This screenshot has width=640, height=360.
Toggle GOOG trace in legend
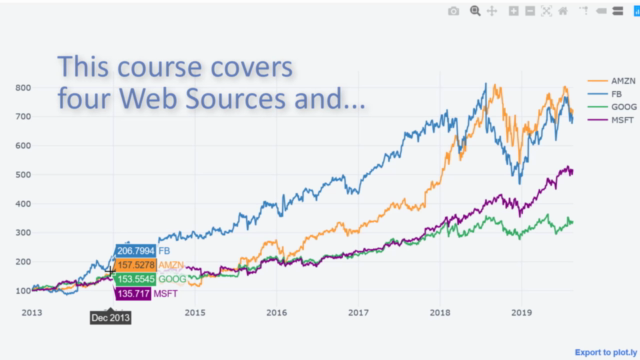(x=612, y=107)
